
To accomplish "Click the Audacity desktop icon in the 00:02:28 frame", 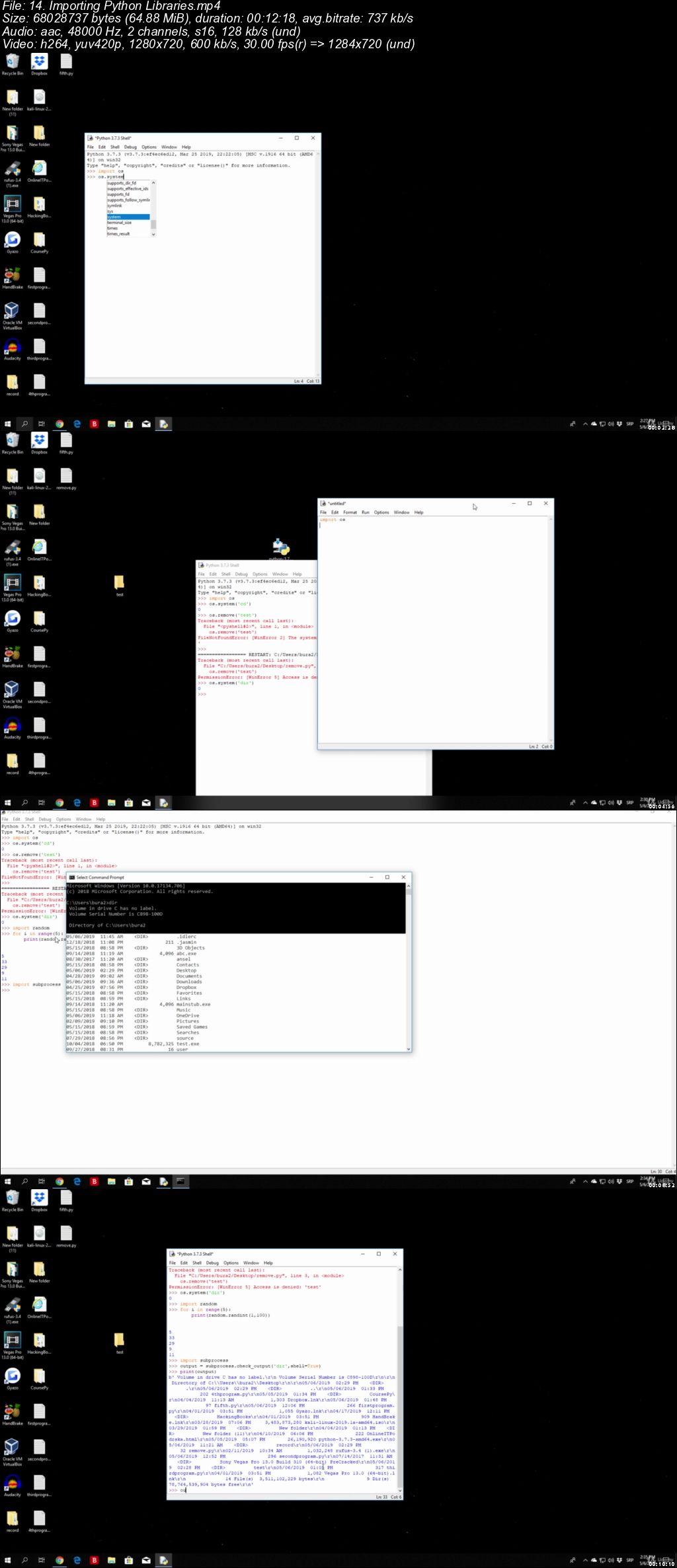I will (12, 350).
